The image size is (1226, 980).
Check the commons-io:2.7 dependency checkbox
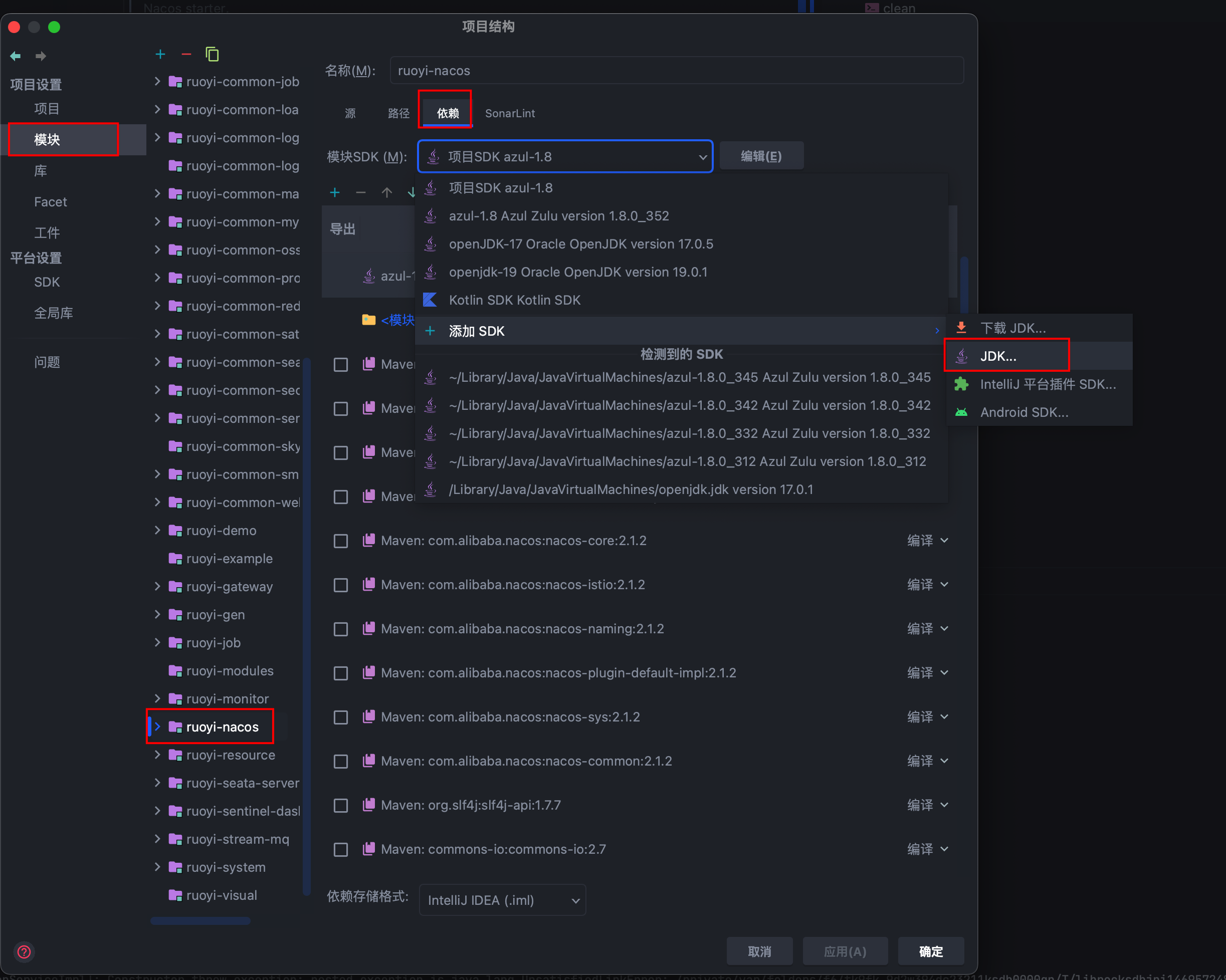(341, 849)
